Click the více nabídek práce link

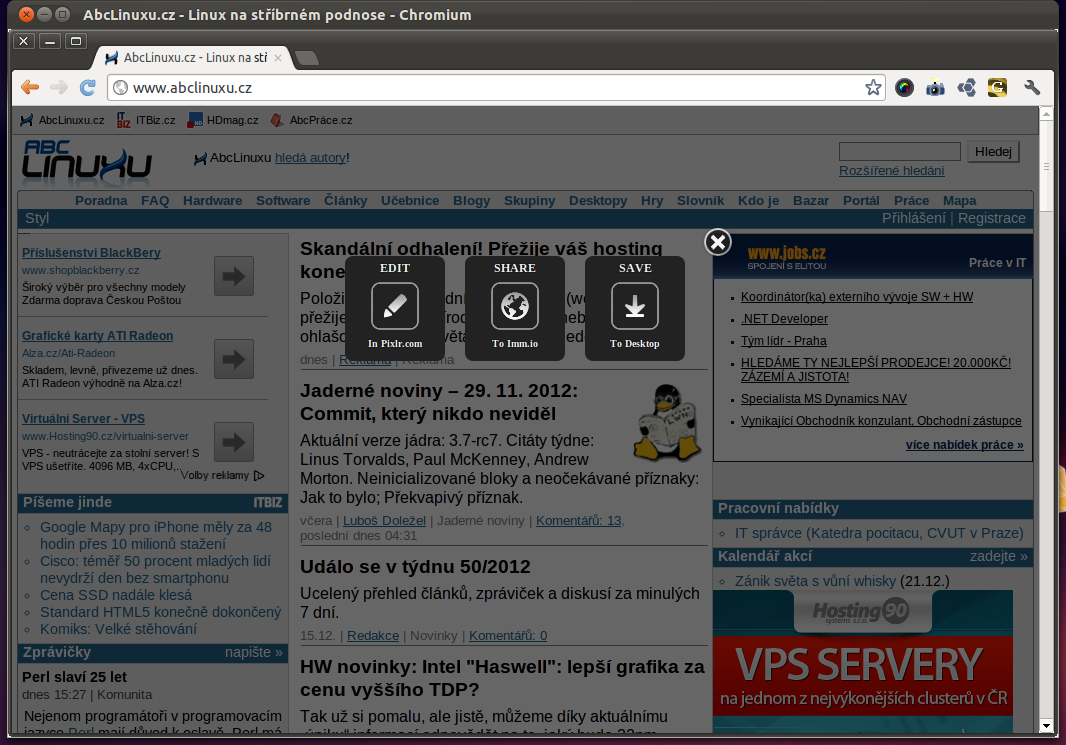[x=965, y=445]
